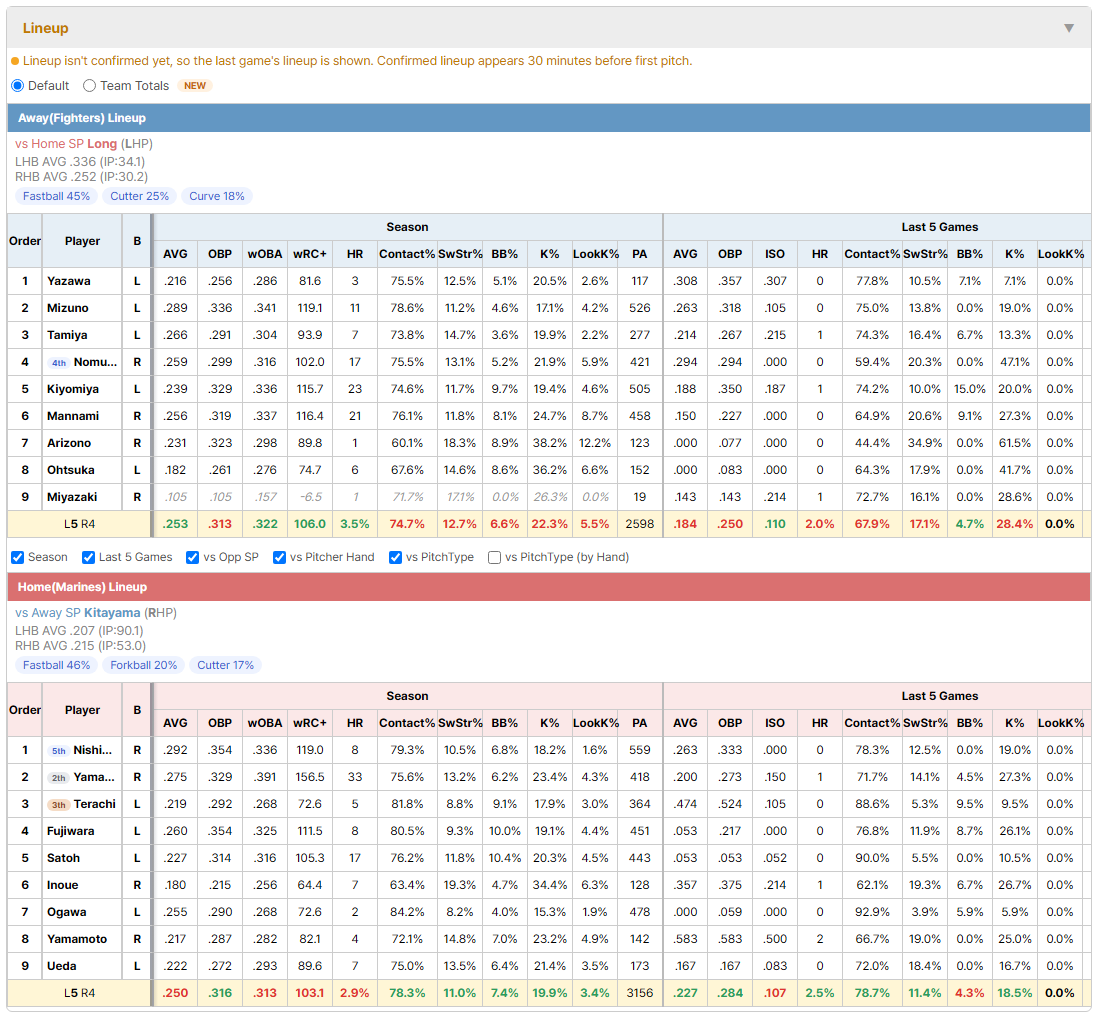Open player Mannami in Fighters lineup
Image resolution: width=1098 pixels, height=1018 pixels.
click(73, 416)
